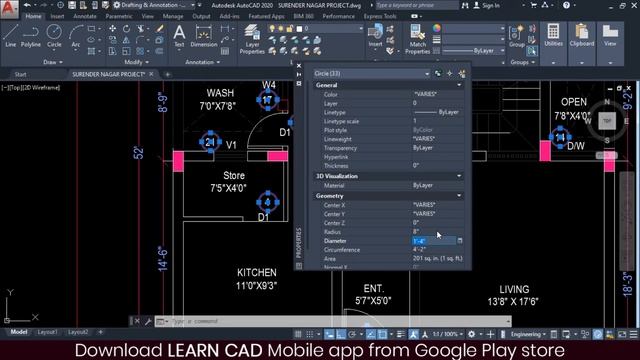Click the Table tool icon
Screen dimensions: 640x360
tap(225, 51)
